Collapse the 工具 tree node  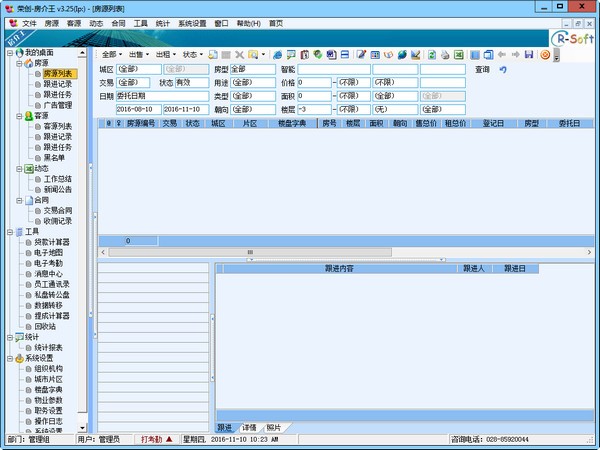pyautogui.click(x=9, y=231)
